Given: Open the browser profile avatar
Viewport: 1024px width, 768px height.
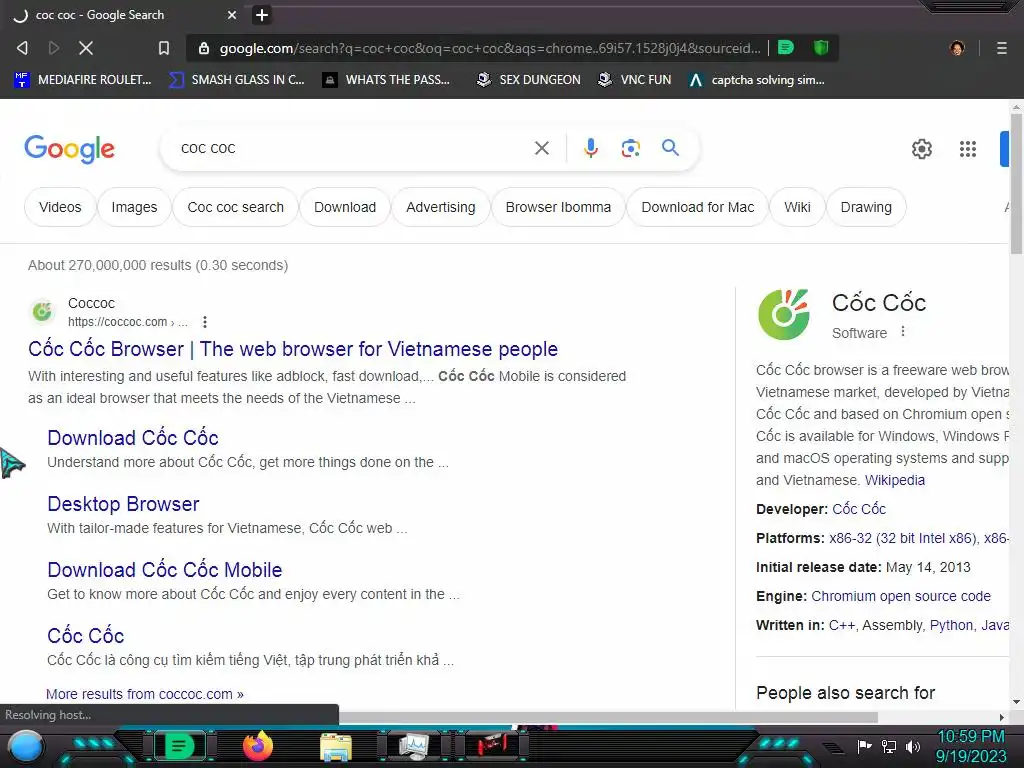Looking at the screenshot, I should click(957, 48).
